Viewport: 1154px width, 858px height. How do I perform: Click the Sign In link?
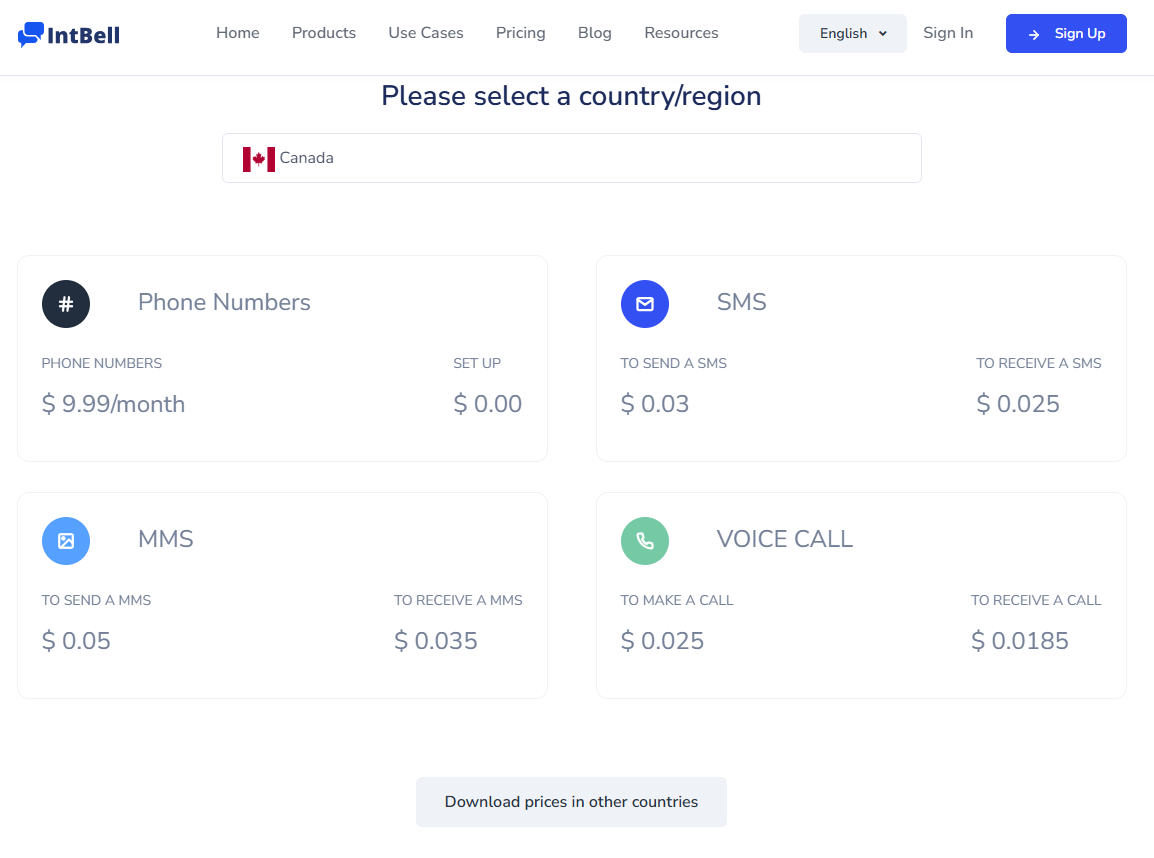pyautogui.click(x=948, y=33)
